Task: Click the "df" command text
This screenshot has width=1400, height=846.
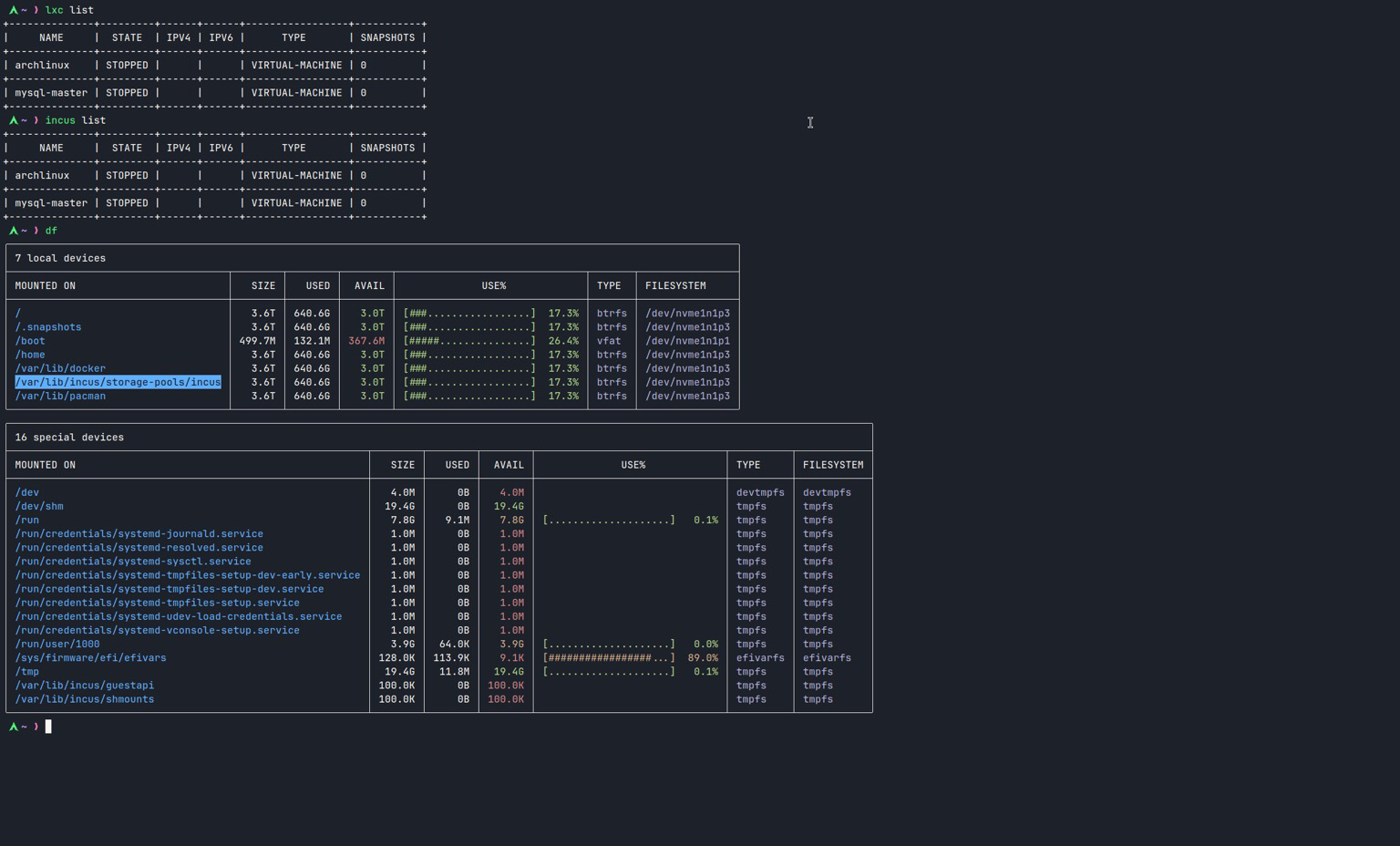Action: [51, 231]
